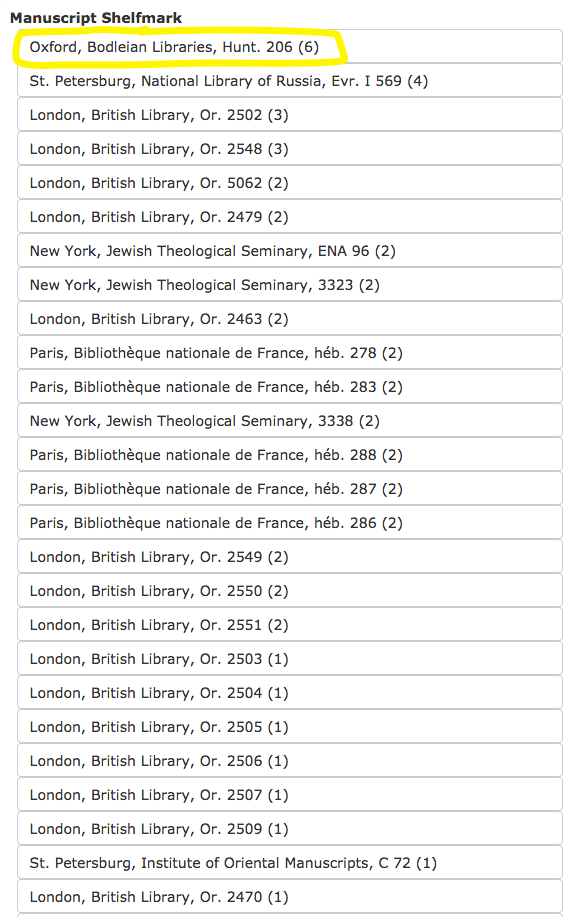Select Bibliothèque nationale de France héb. 278
This screenshot has width=569, height=917.
[290, 353]
